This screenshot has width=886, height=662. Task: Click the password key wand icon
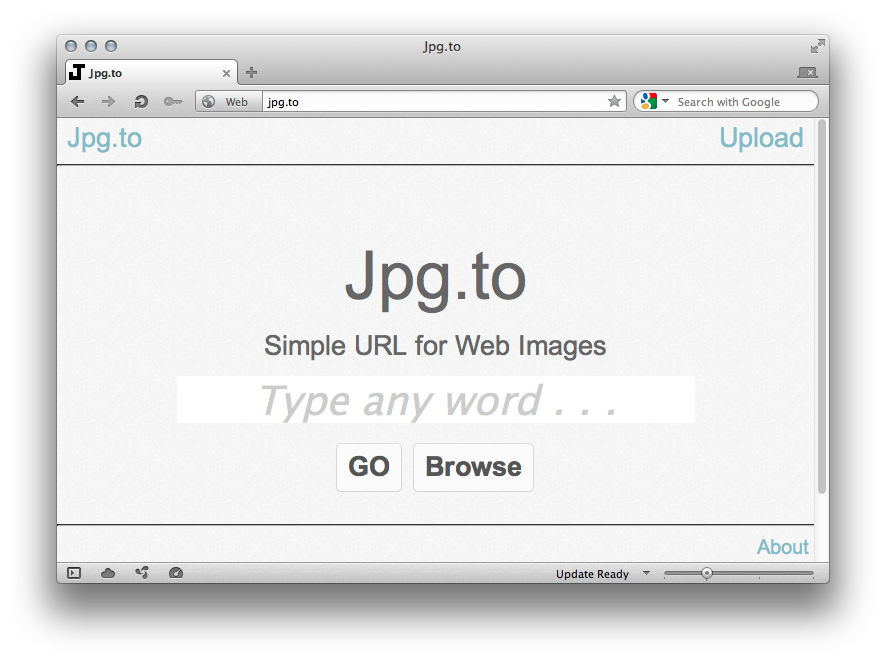[x=172, y=101]
